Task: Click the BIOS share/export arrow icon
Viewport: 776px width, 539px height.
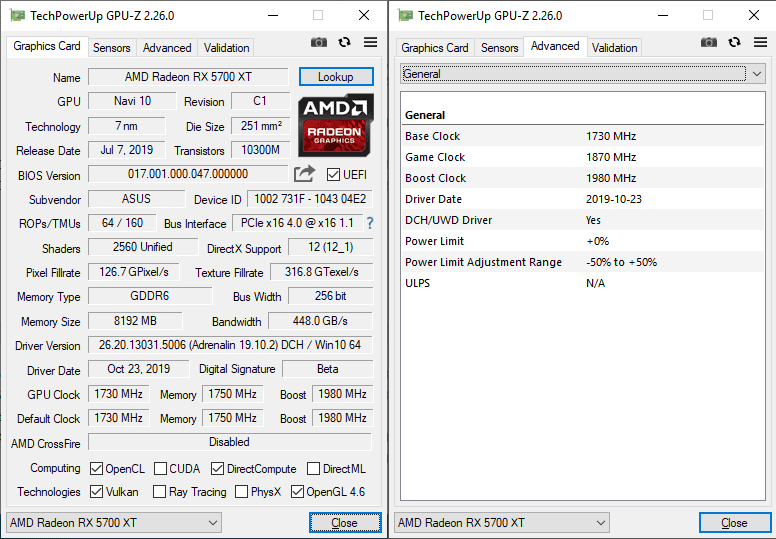Action: pyautogui.click(x=304, y=174)
